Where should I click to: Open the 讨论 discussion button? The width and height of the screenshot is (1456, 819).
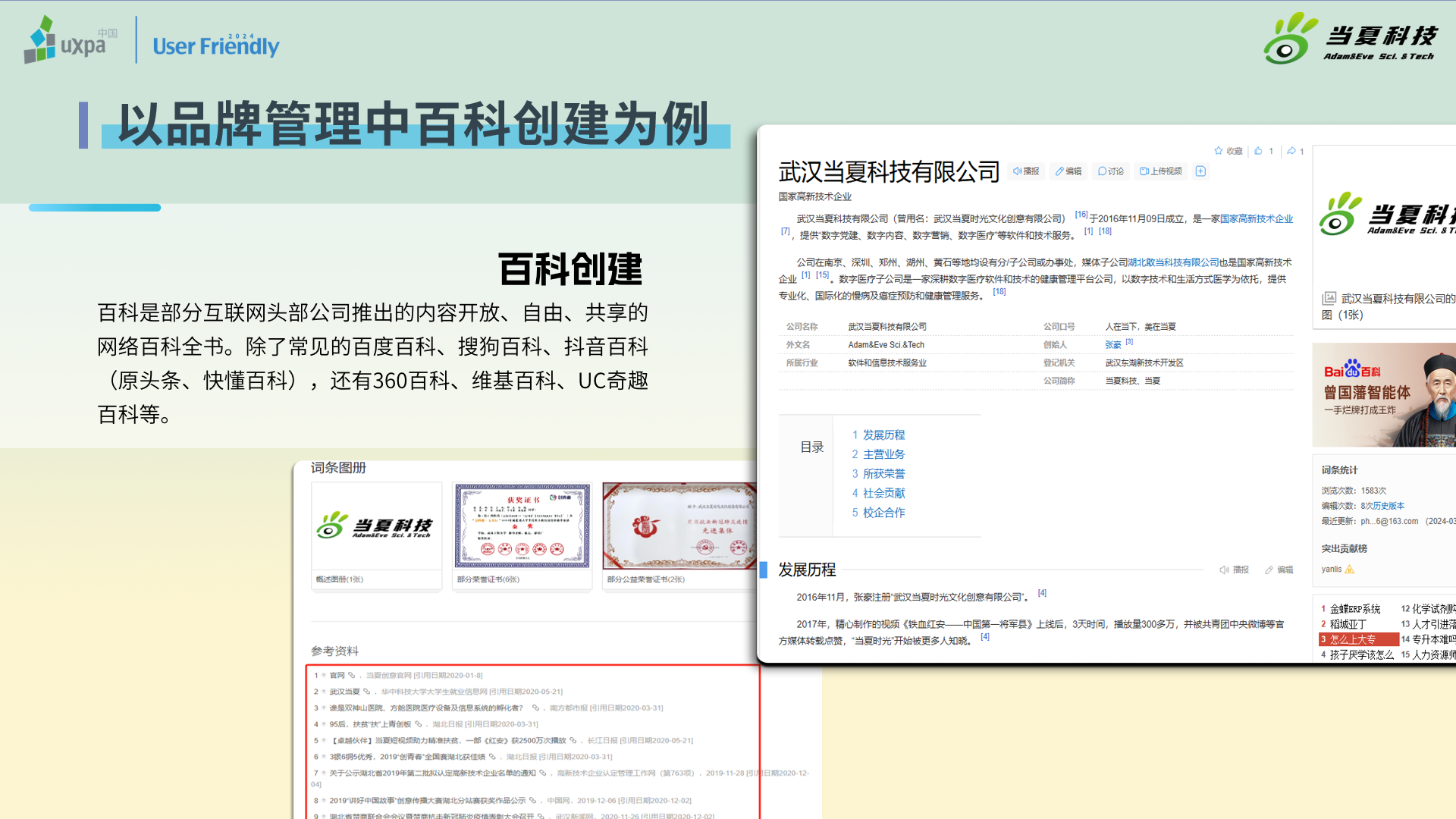[x=1111, y=171]
